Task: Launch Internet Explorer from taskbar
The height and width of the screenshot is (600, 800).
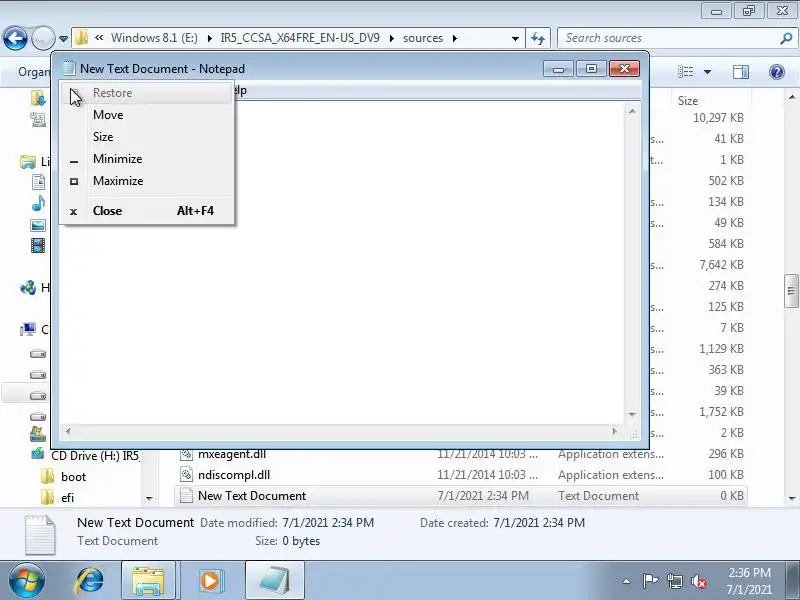Action: click(x=90, y=581)
